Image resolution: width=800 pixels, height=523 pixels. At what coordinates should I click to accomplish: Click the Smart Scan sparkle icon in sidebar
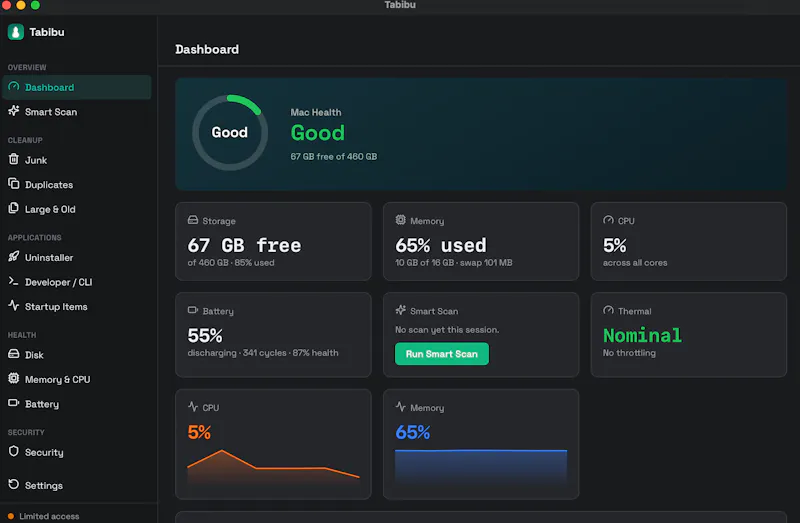14,111
